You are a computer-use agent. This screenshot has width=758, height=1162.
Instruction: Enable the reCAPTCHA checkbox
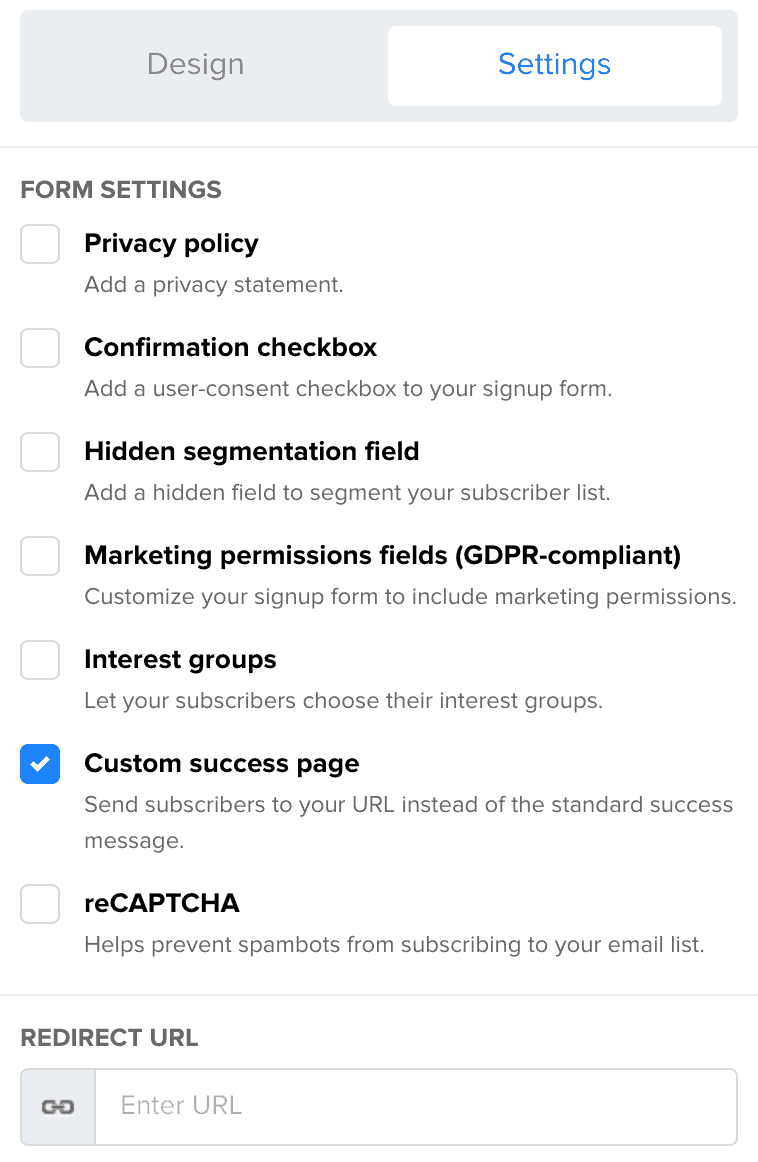(40, 903)
